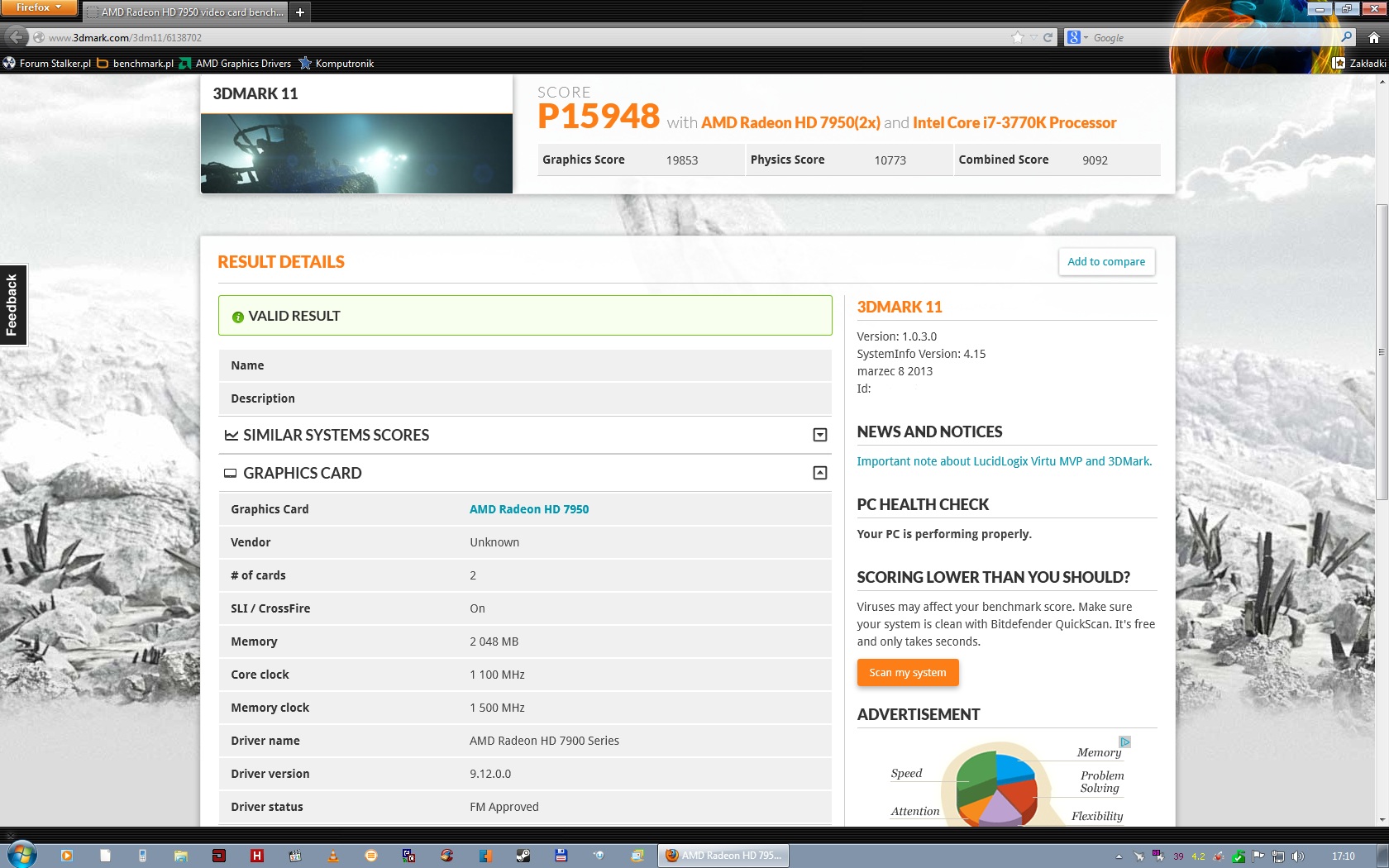Go back with the browser back arrow
The width and height of the screenshot is (1389, 868).
pyautogui.click(x=15, y=37)
